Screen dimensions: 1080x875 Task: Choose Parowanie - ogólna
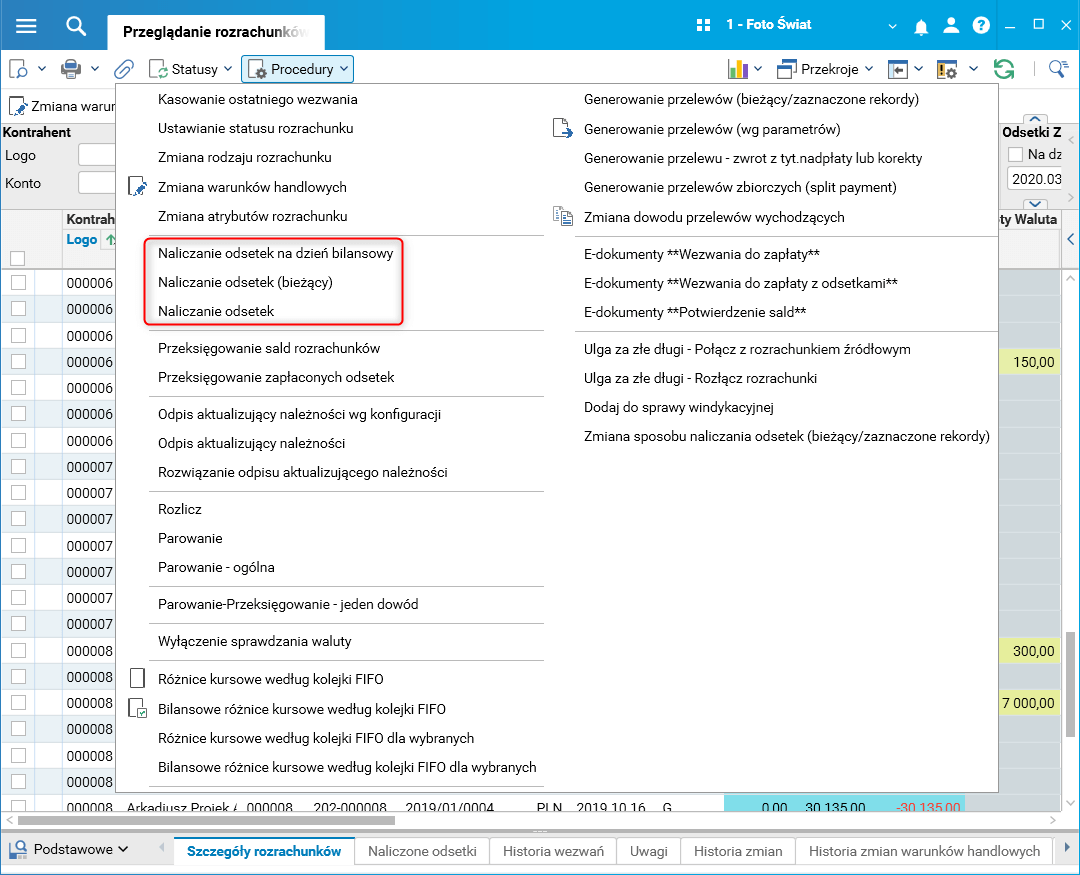pyautogui.click(x=216, y=567)
